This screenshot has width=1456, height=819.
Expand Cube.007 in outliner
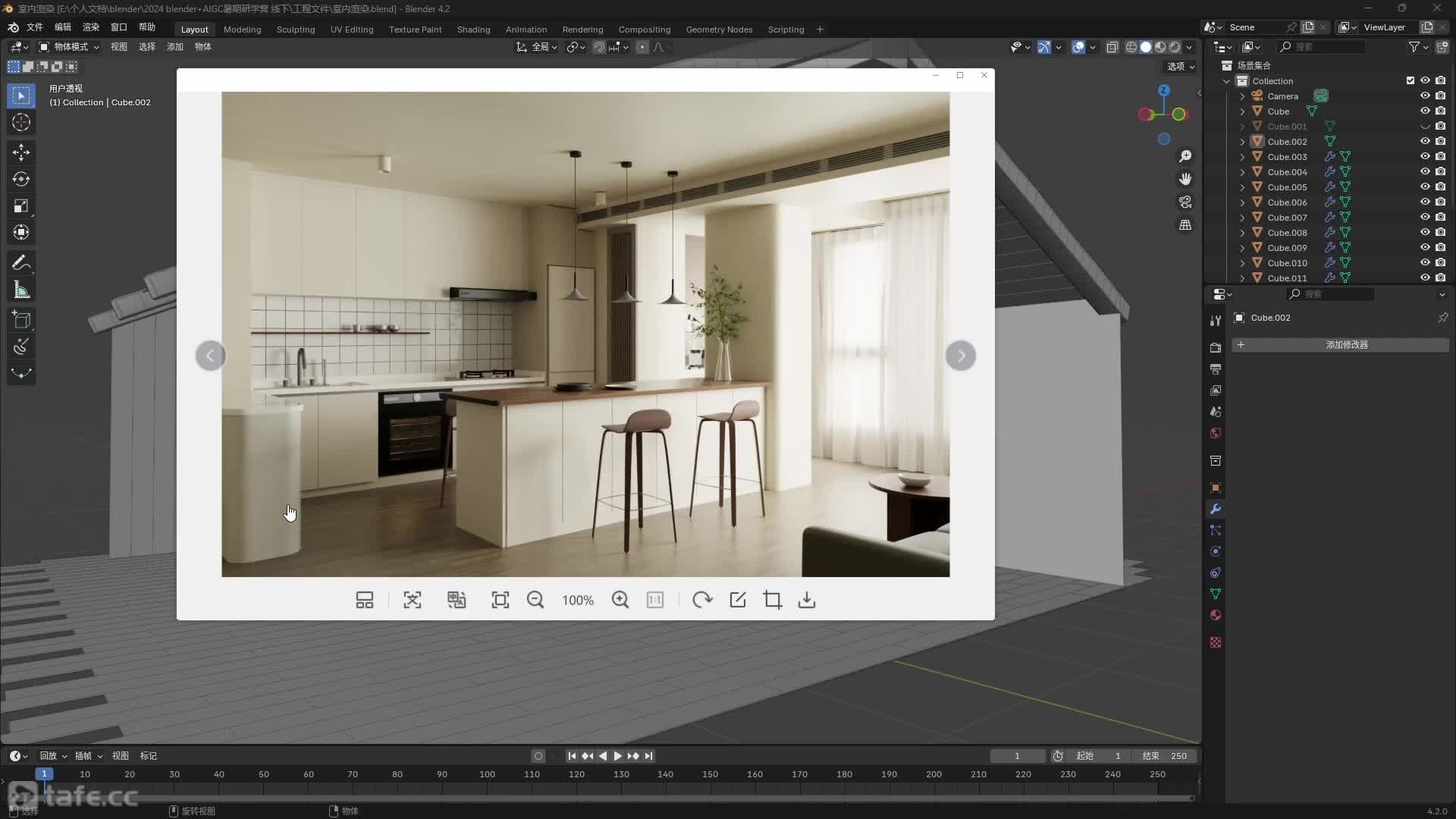pyautogui.click(x=1242, y=218)
